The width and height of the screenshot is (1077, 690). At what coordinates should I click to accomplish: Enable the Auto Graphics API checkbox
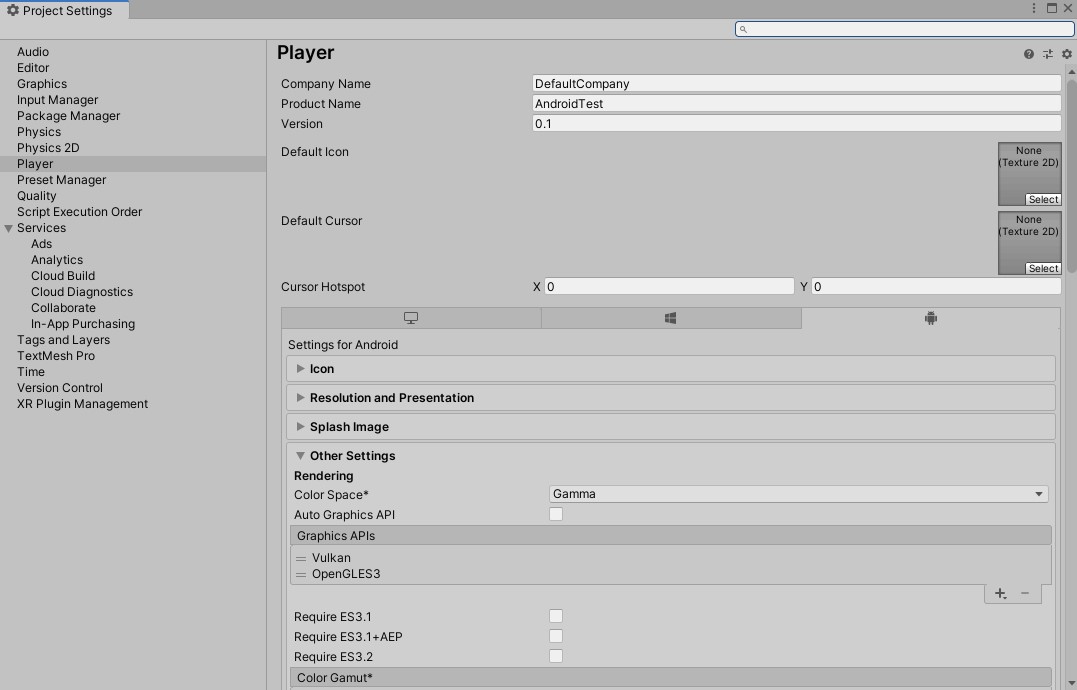pyautogui.click(x=556, y=514)
